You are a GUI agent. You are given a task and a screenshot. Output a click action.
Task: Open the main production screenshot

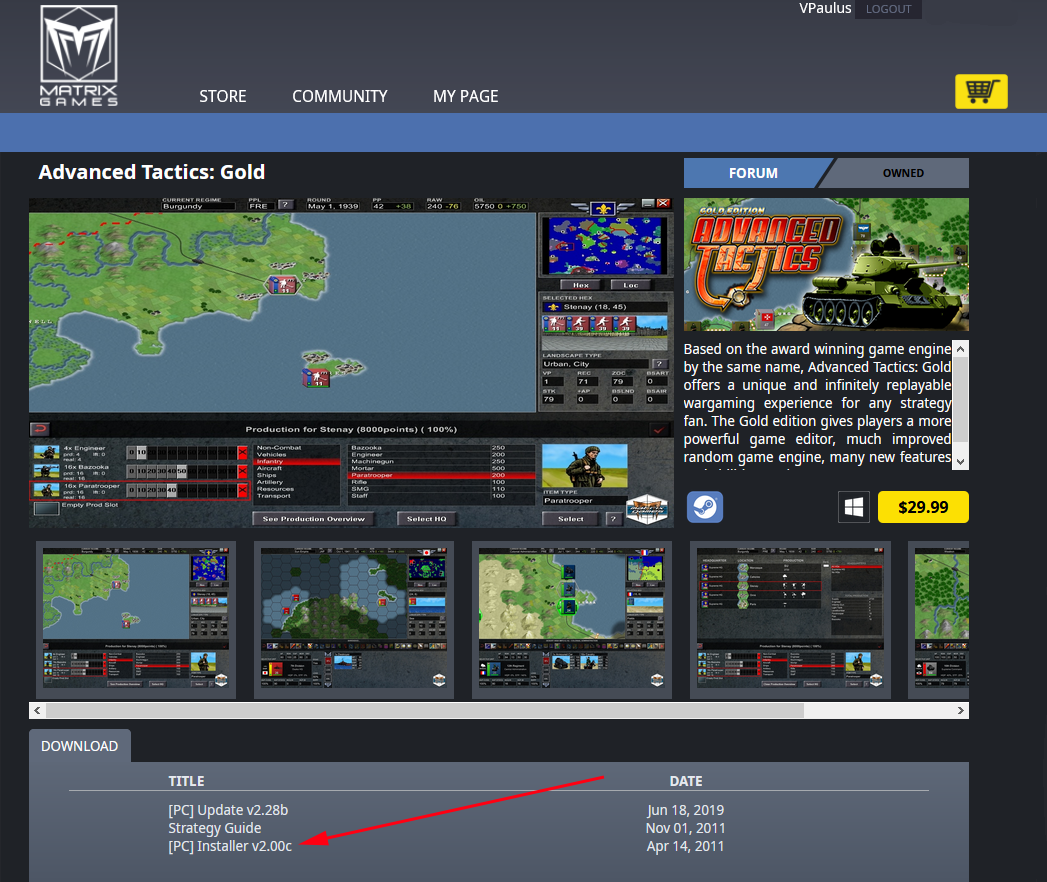click(x=351, y=363)
